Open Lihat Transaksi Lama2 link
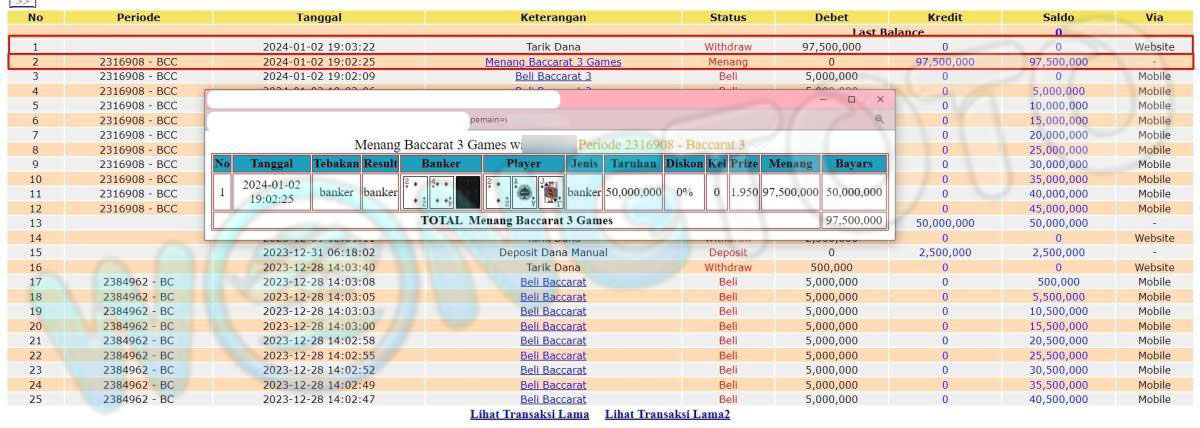The width and height of the screenshot is (1200, 428). click(667, 414)
